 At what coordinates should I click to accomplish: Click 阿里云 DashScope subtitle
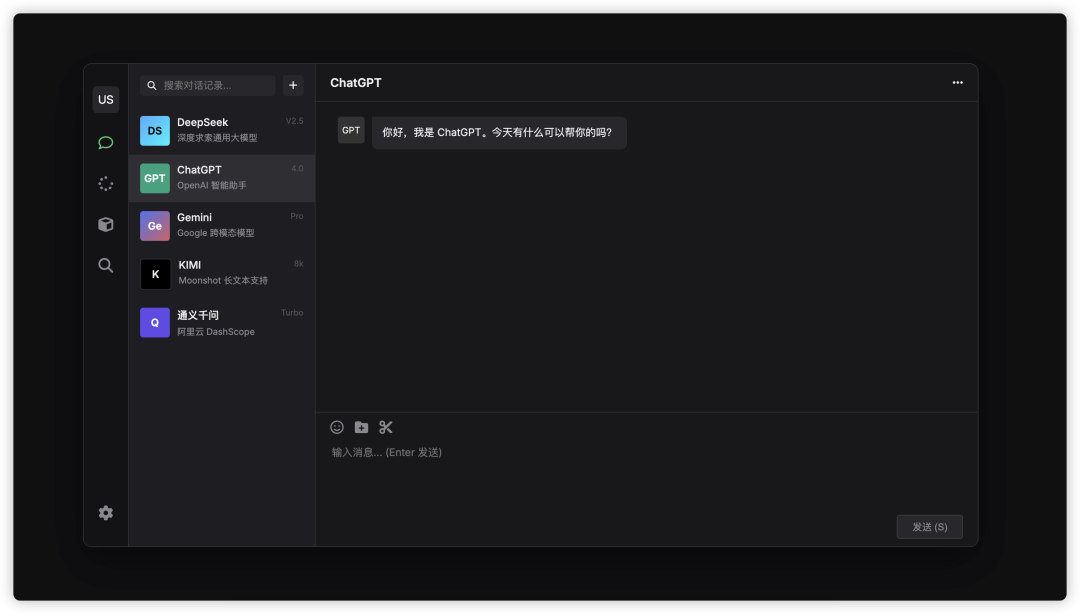pos(216,332)
